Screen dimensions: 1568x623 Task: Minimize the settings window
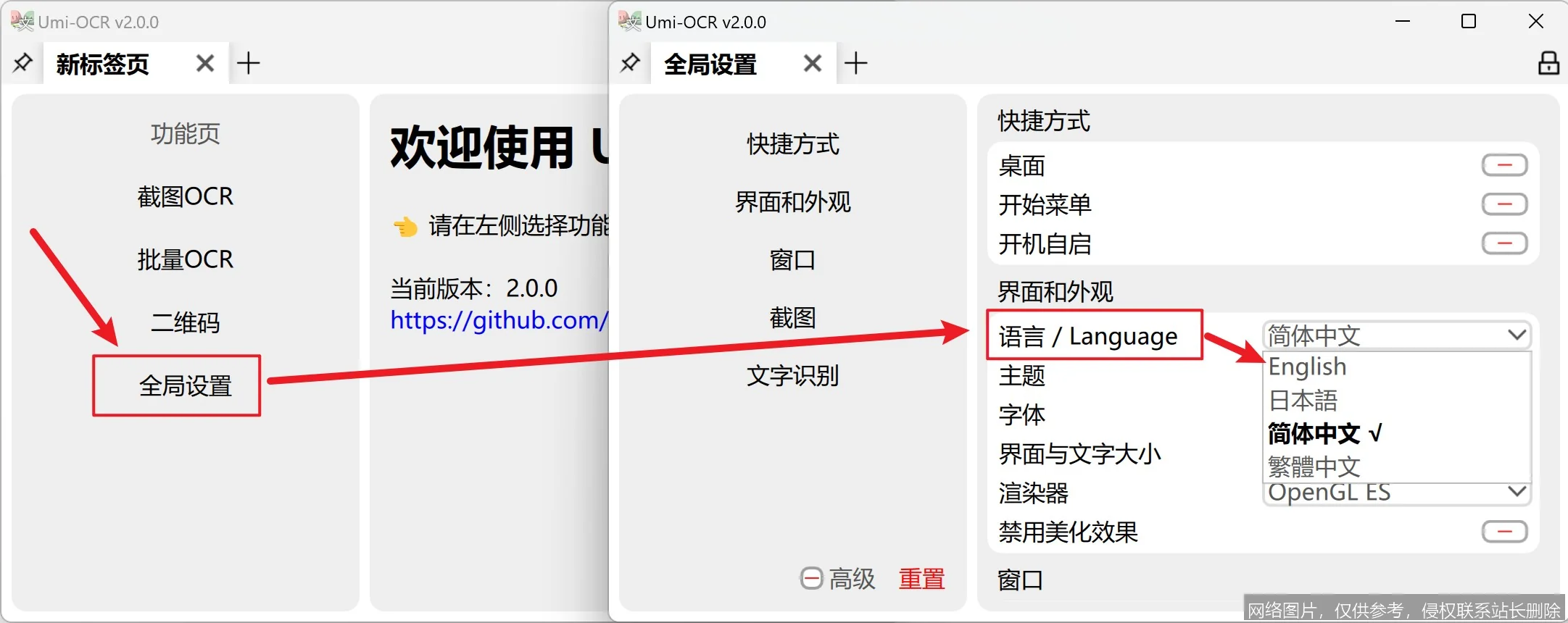[x=1403, y=22]
